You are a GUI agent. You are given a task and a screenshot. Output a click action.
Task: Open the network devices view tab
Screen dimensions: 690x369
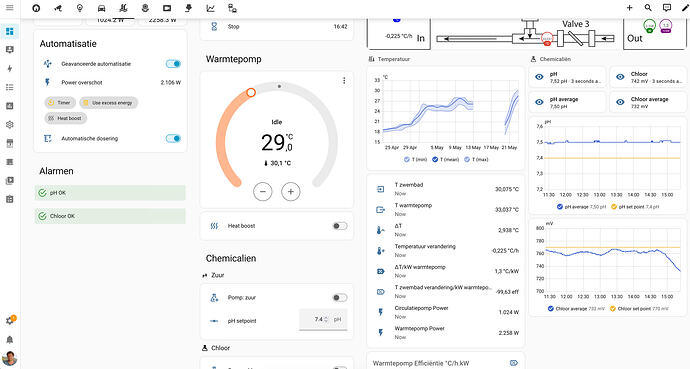point(232,8)
